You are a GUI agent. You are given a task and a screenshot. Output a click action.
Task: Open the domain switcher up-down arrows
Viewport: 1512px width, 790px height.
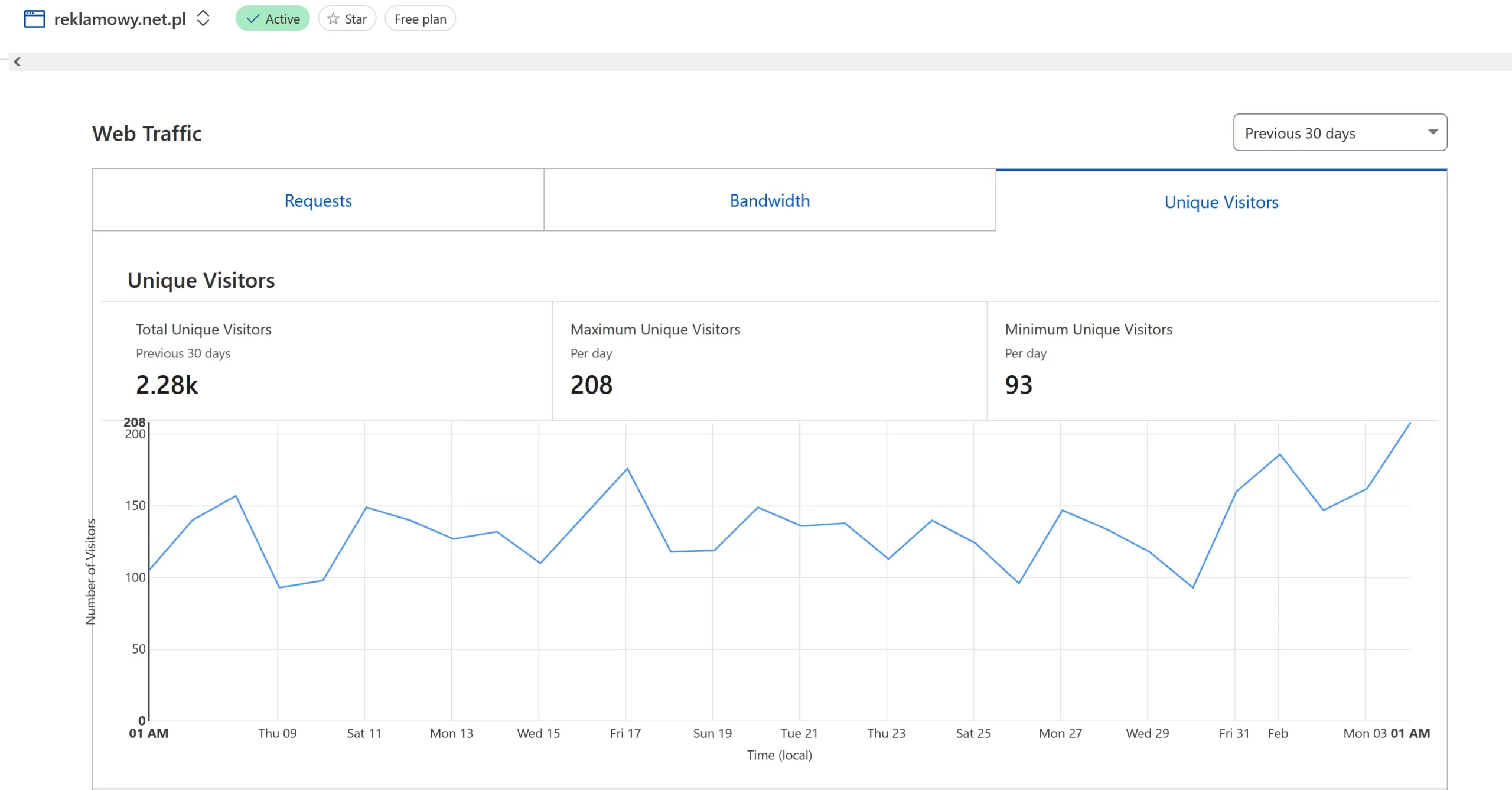click(203, 18)
